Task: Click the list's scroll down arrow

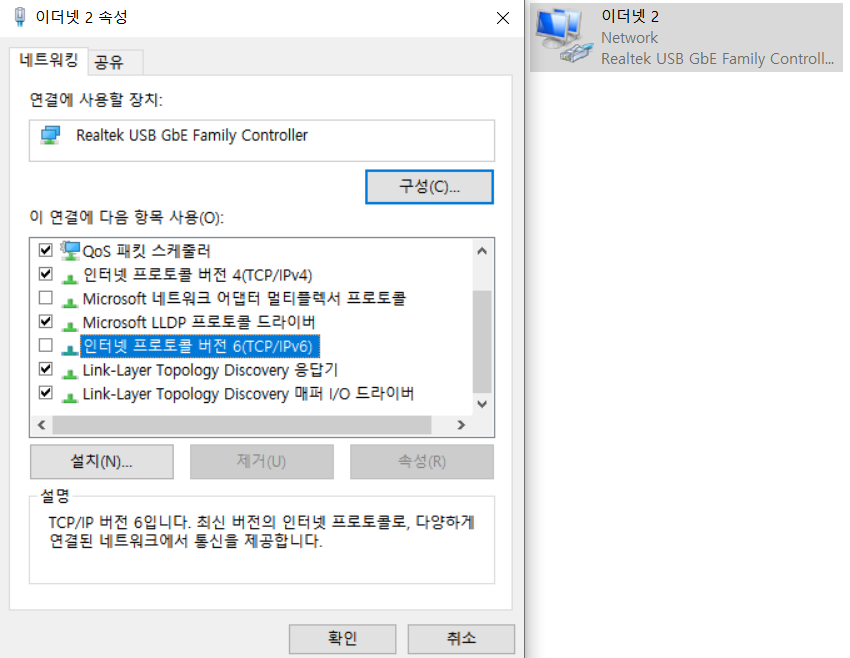Action: 482,404
